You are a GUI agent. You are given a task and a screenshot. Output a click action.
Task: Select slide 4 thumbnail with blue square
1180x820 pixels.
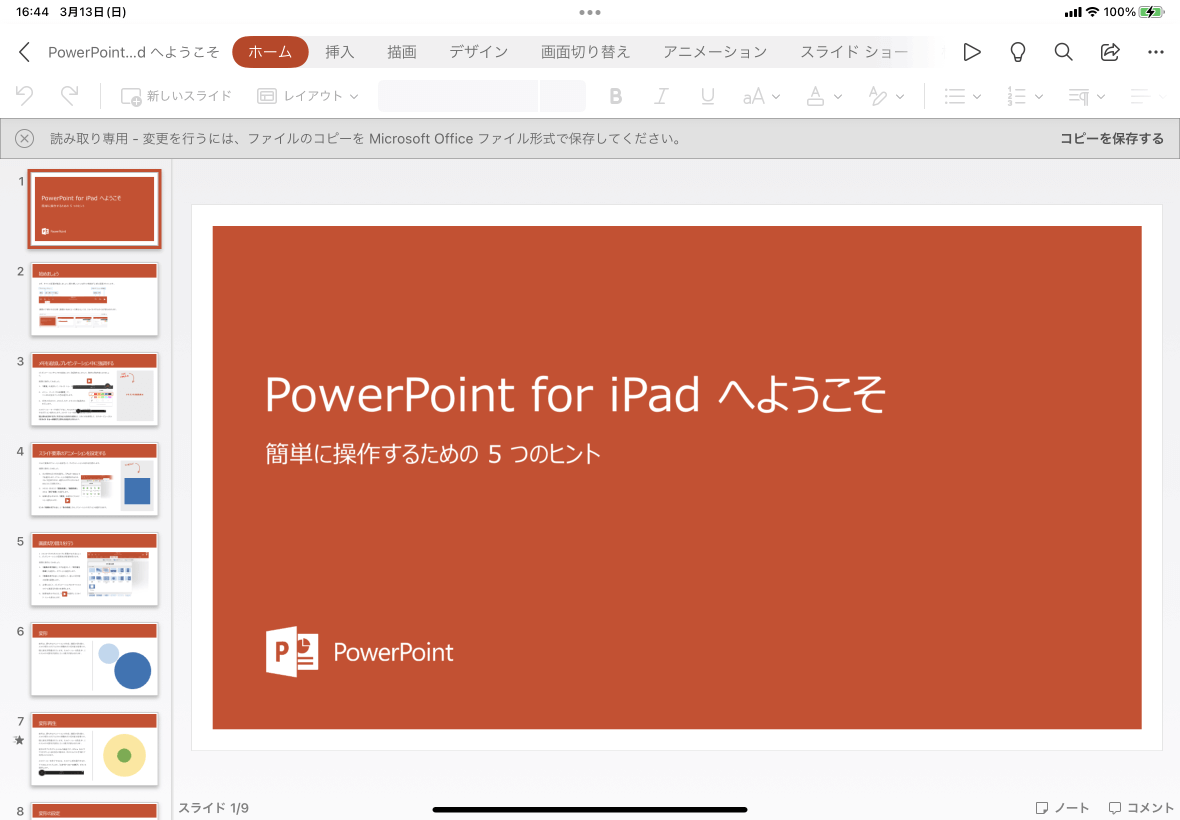(x=94, y=479)
